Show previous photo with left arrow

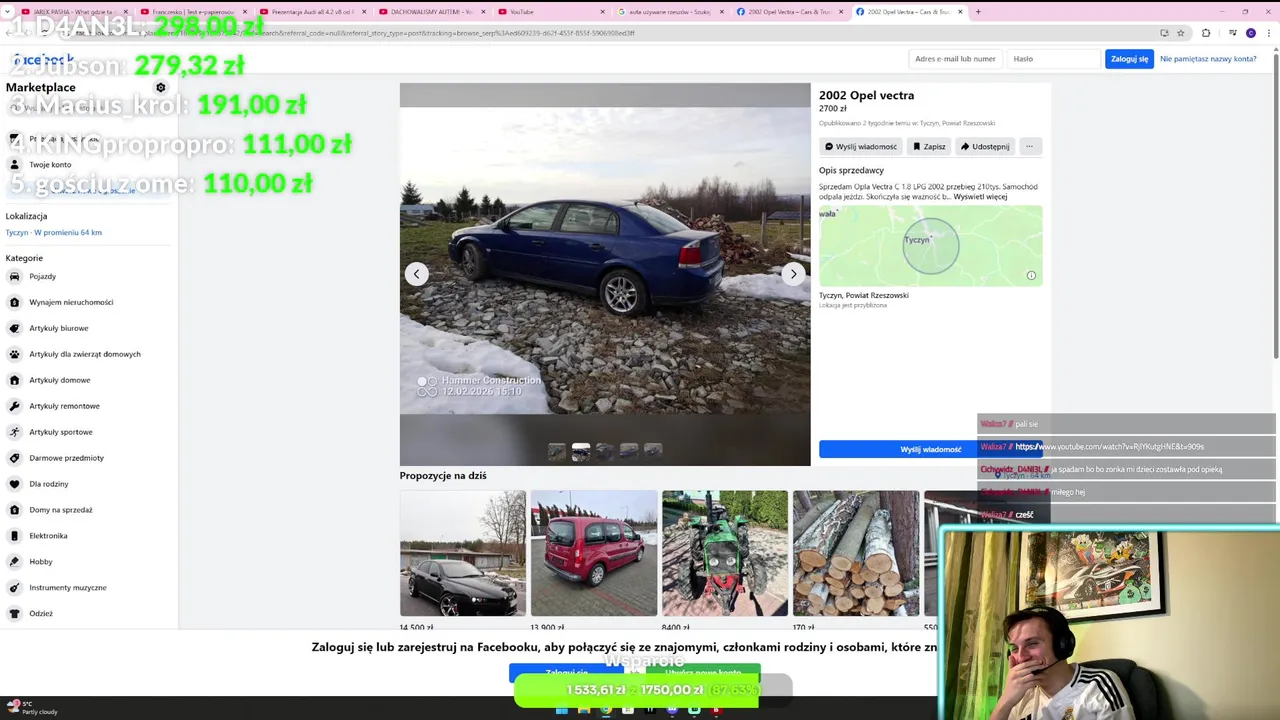tap(417, 274)
